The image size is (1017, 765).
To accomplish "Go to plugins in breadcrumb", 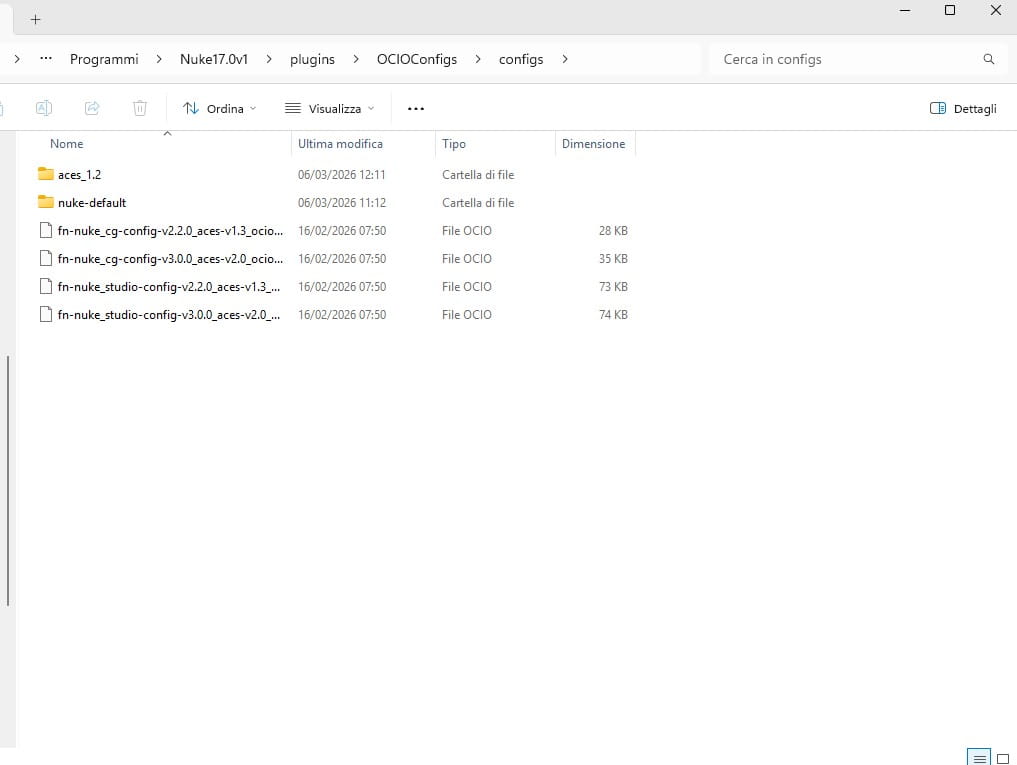I will 312,59.
